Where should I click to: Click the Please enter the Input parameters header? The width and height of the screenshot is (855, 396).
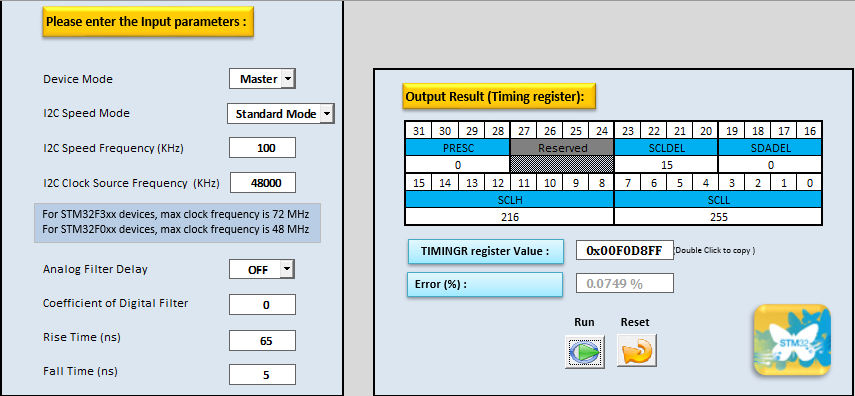click(148, 22)
